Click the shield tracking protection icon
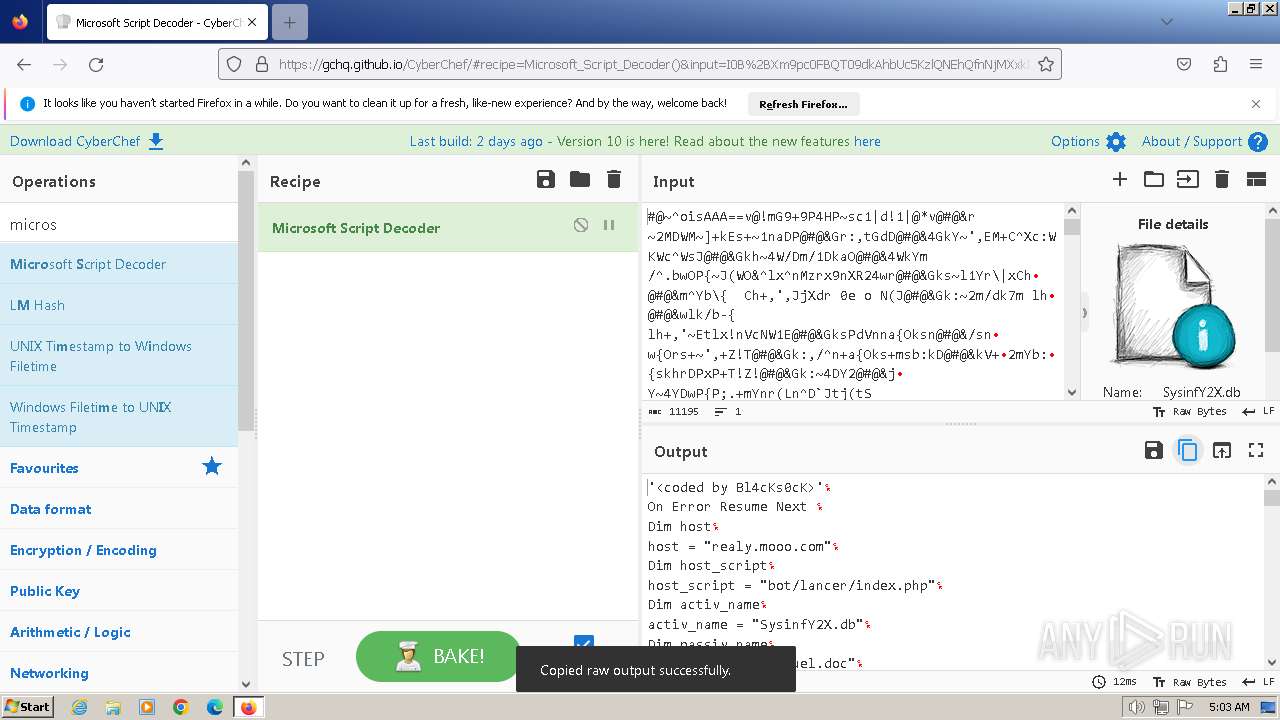The height and width of the screenshot is (720, 1280). tap(234, 64)
